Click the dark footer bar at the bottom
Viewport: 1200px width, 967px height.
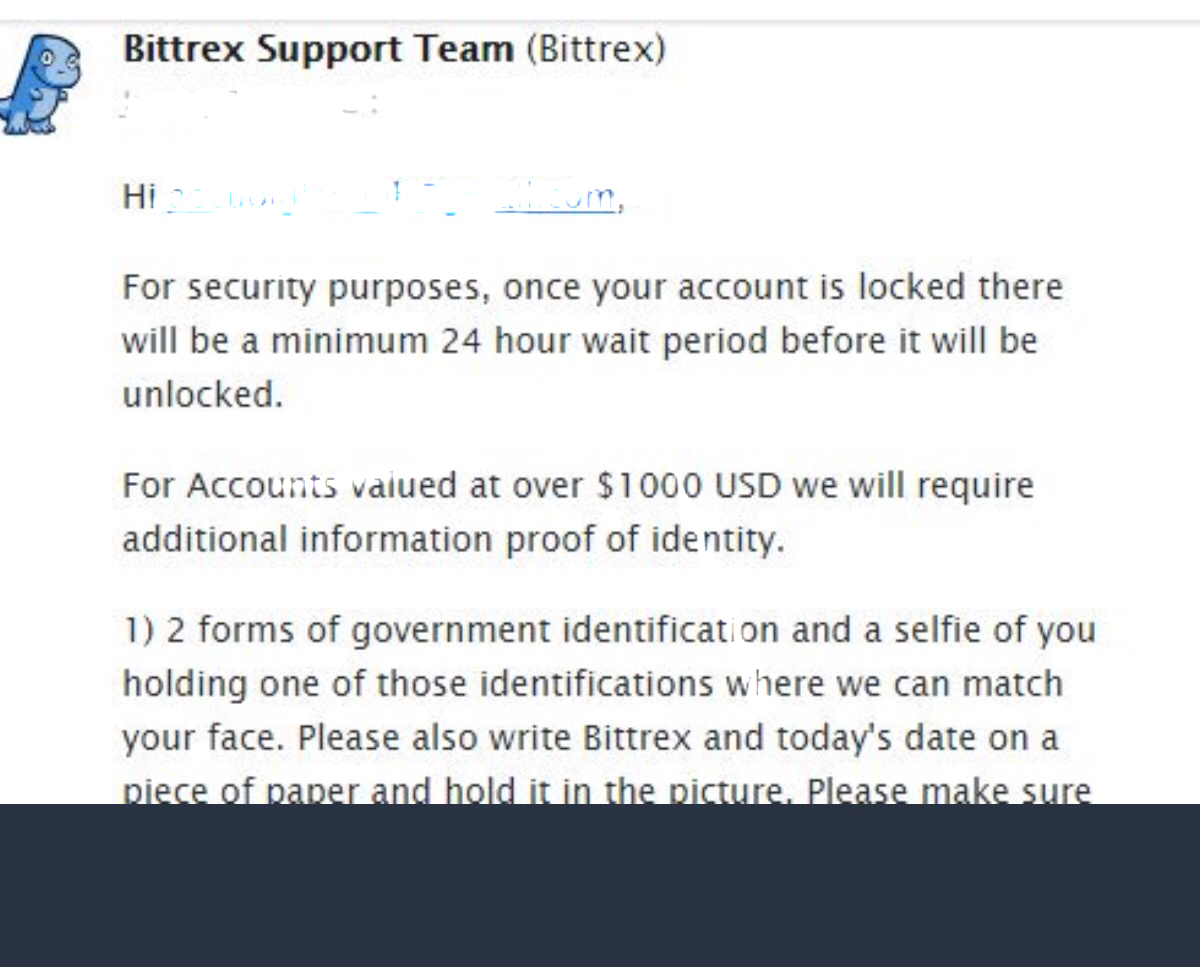(600, 885)
